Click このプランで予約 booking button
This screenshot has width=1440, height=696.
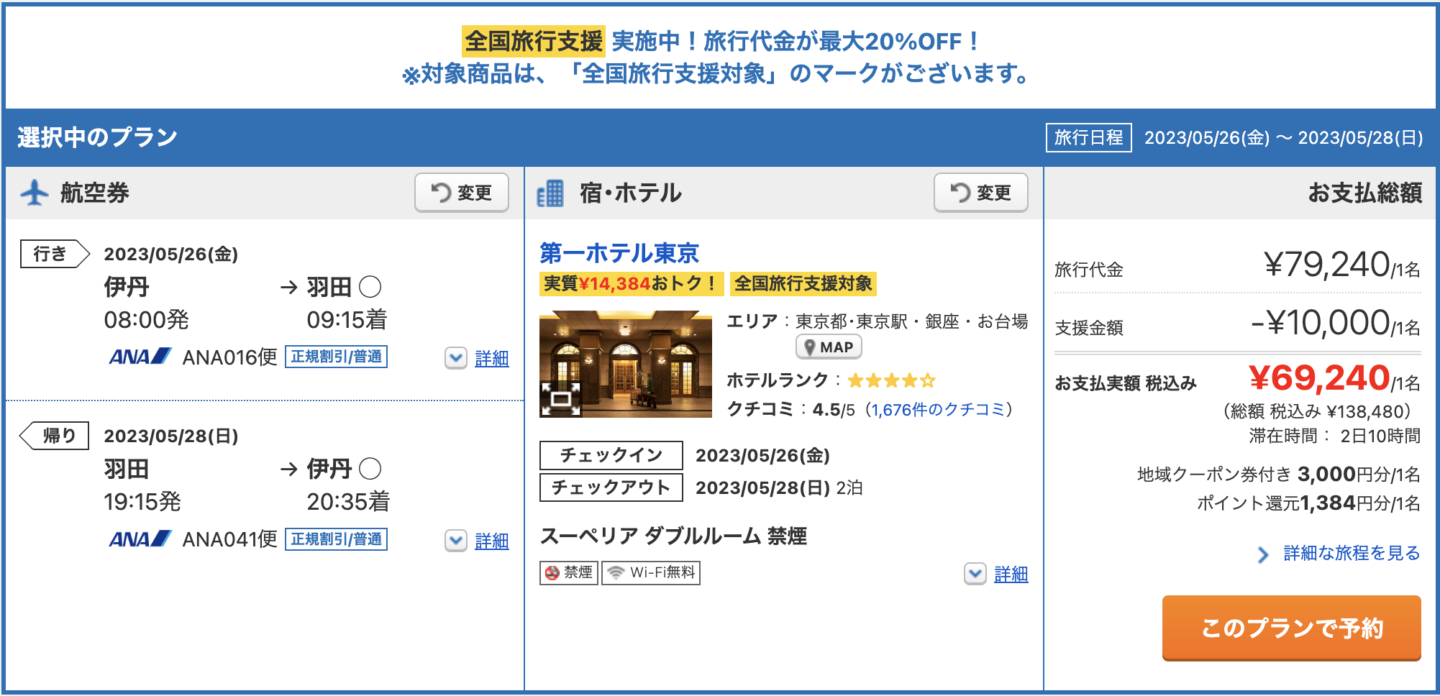coord(1291,629)
